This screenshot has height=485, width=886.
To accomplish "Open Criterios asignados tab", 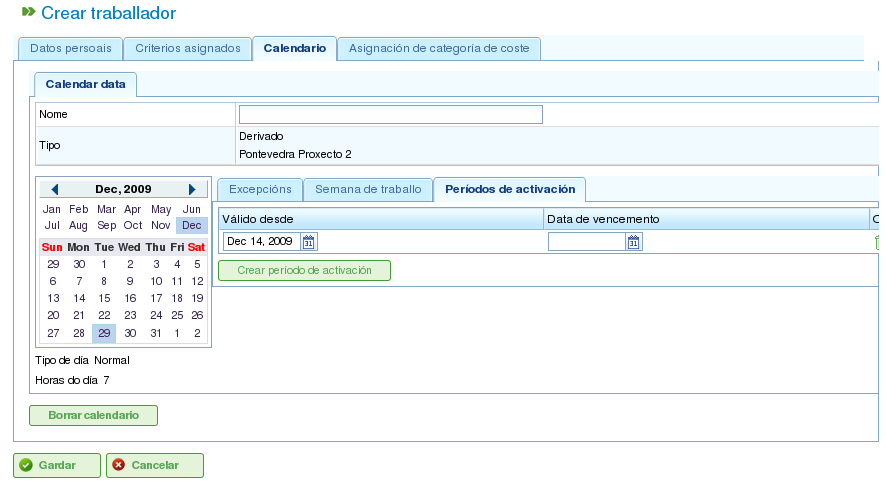I will 188,48.
